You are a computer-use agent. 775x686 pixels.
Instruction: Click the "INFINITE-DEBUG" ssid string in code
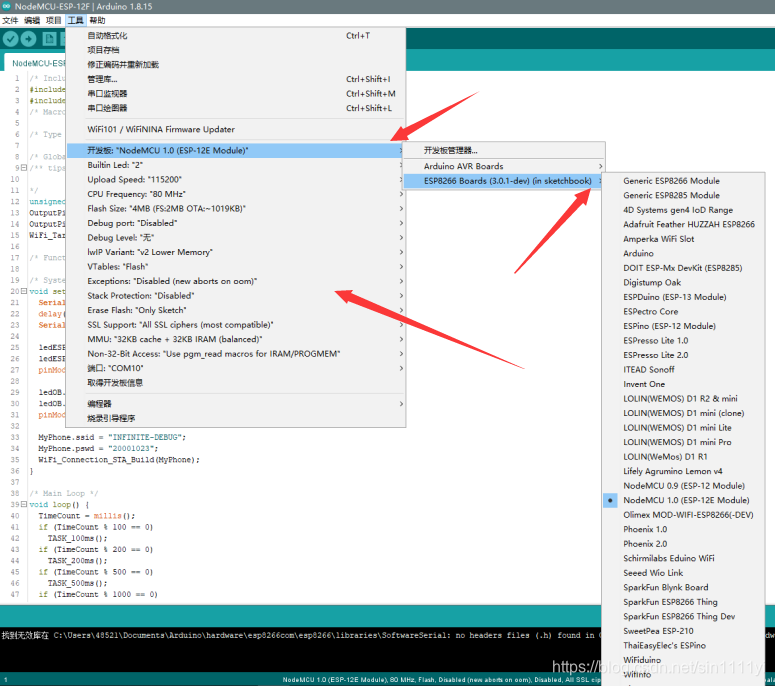point(145,437)
